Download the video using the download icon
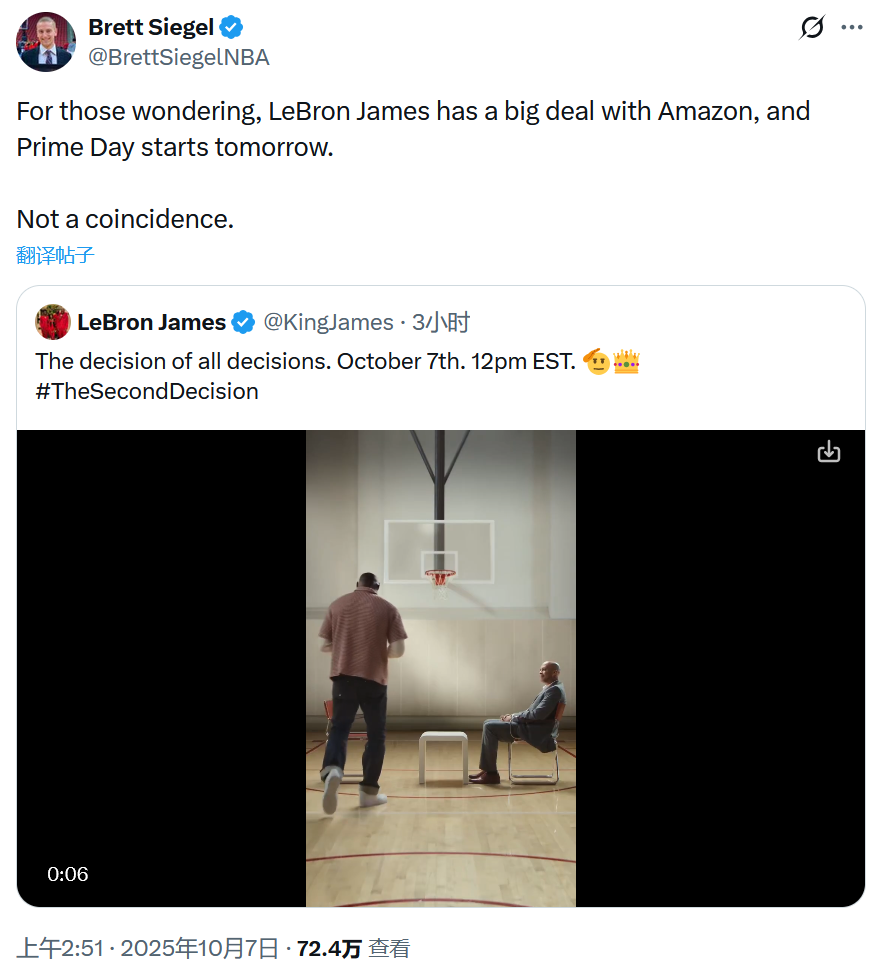The width and height of the screenshot is (885, 978). click(x=828, y=452)
